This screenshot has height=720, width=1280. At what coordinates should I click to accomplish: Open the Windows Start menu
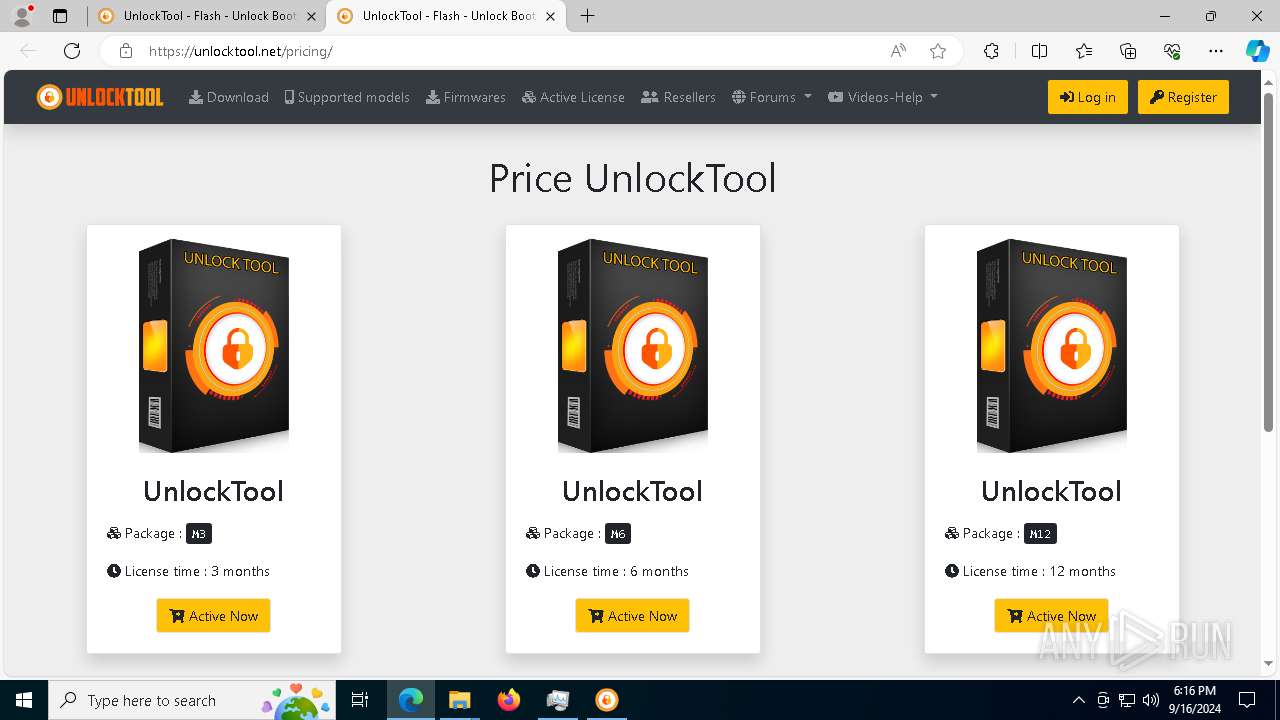click(x=24, y=700)
